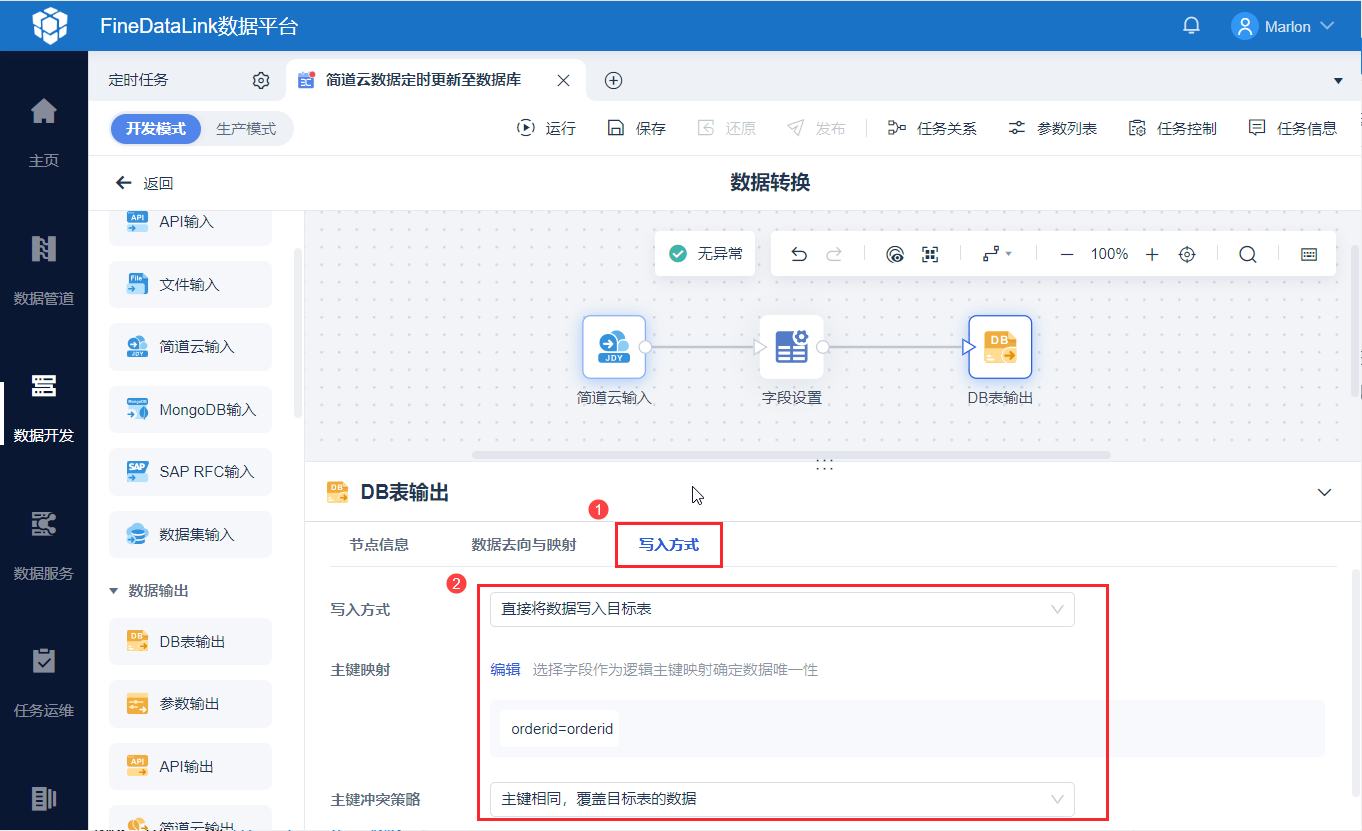
Task: Pick DB表输出 from the component list
Action: click(x=190, y=642)
